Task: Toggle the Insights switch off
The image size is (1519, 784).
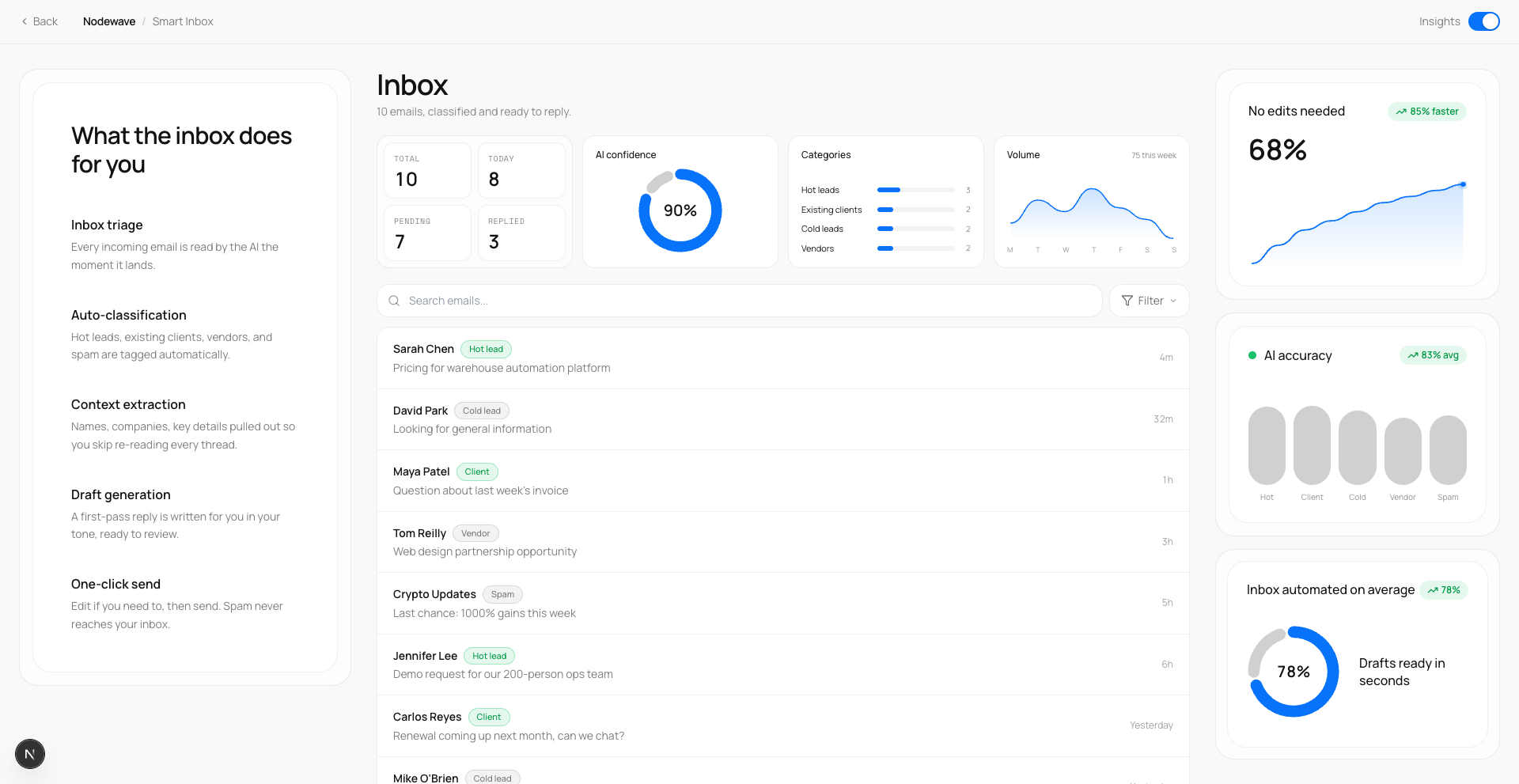Action: tap(1483, 21)
